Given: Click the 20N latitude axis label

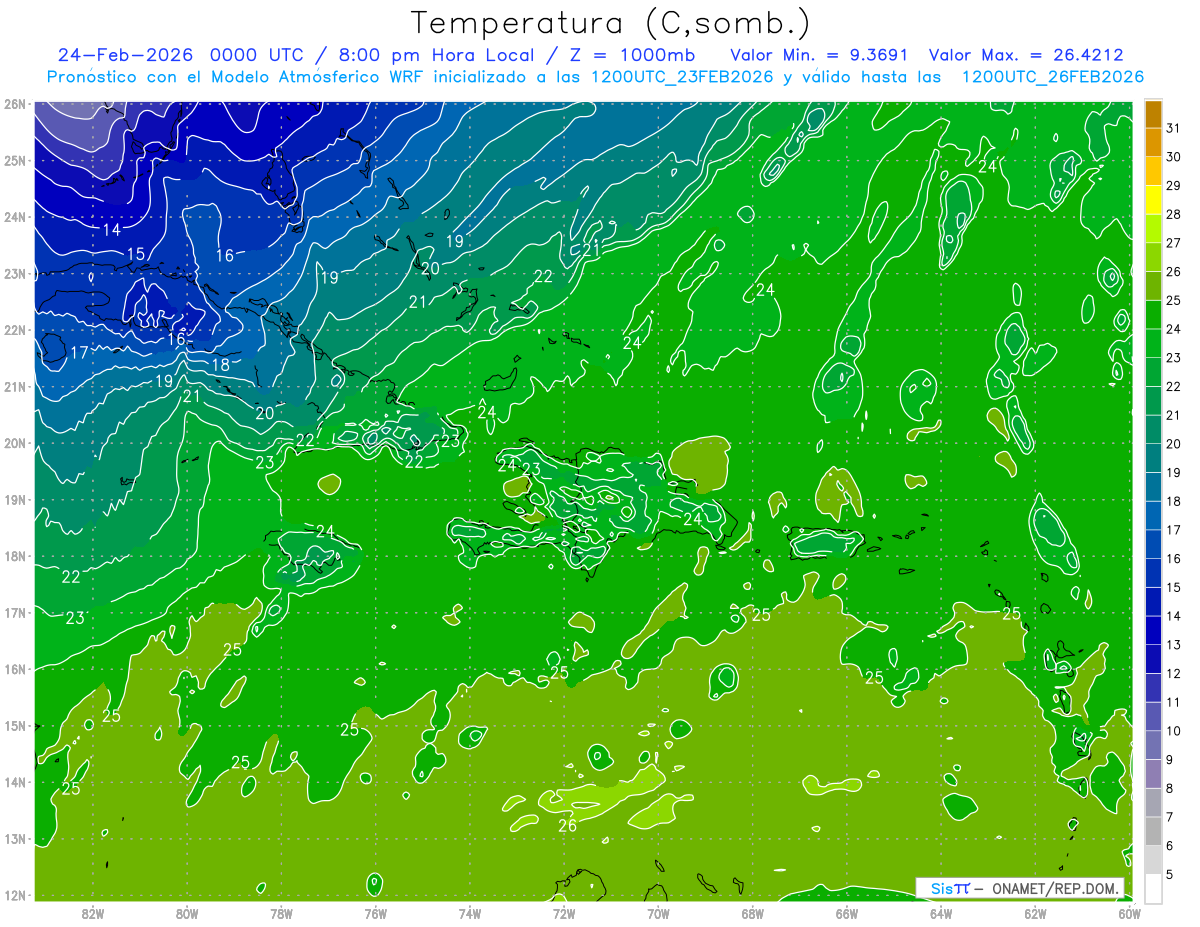Looking at the screenshot, I should tap(14, 443).
